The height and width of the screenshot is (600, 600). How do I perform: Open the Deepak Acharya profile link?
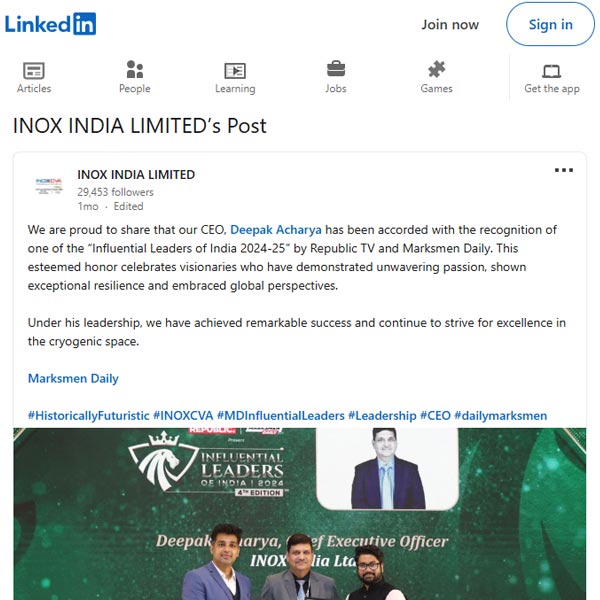[x=276, y=230]
